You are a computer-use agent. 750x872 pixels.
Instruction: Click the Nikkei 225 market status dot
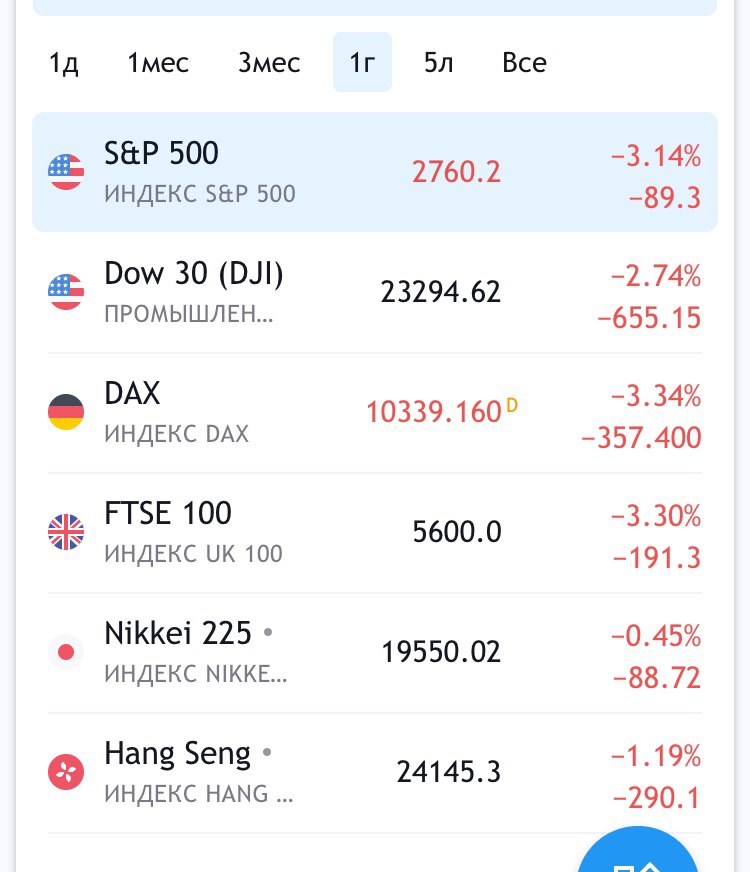click(x=268, y=632)
